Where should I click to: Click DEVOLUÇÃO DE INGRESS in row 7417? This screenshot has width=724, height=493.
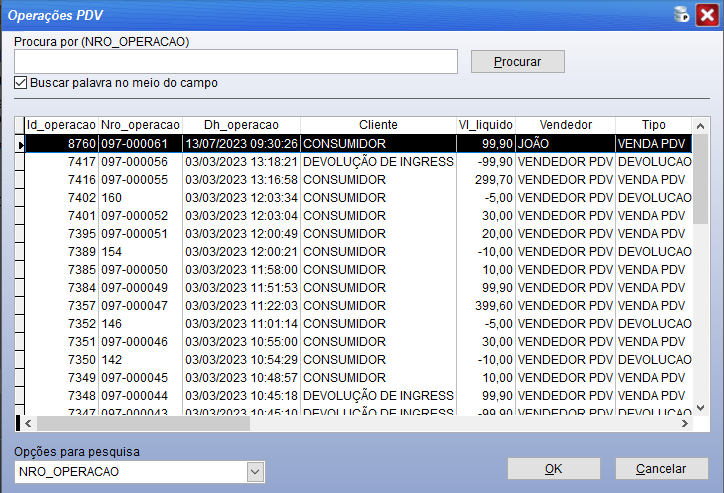pyautogui.click(x=378, y=162)
